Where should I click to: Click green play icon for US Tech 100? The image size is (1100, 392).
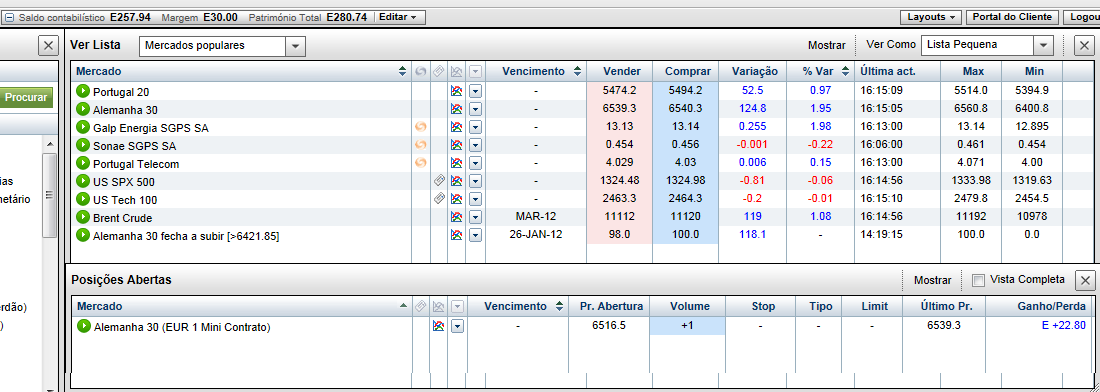pos(83,200)
